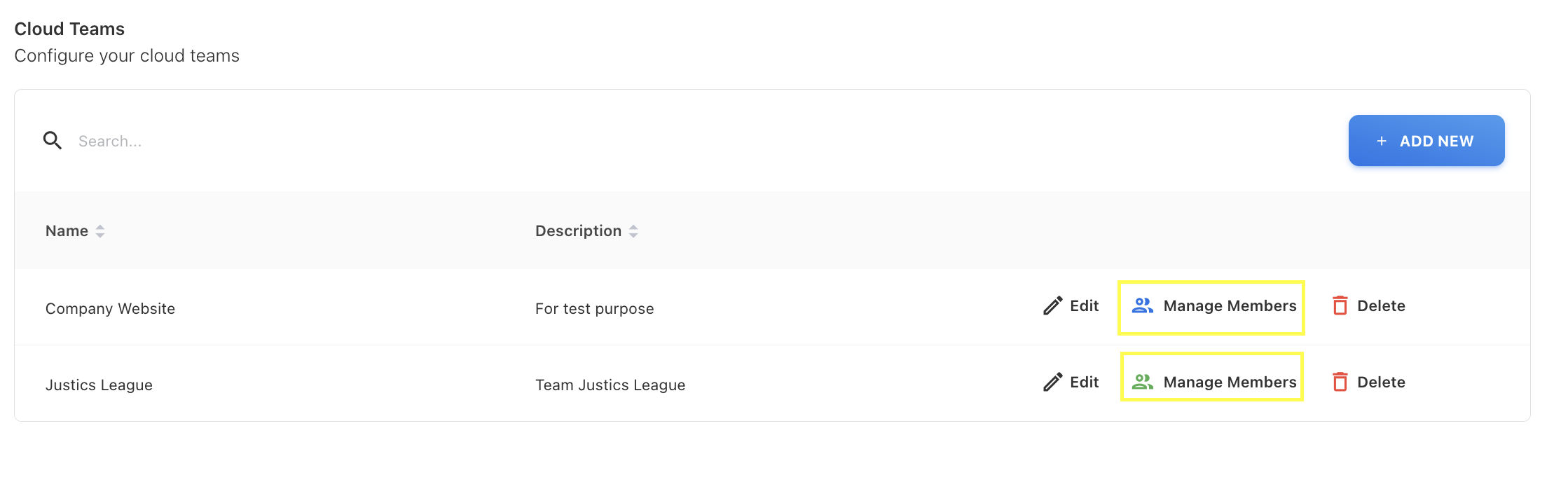Click the Description column header label
This screenshot has height=482, width=1568.
pos(578,231)
